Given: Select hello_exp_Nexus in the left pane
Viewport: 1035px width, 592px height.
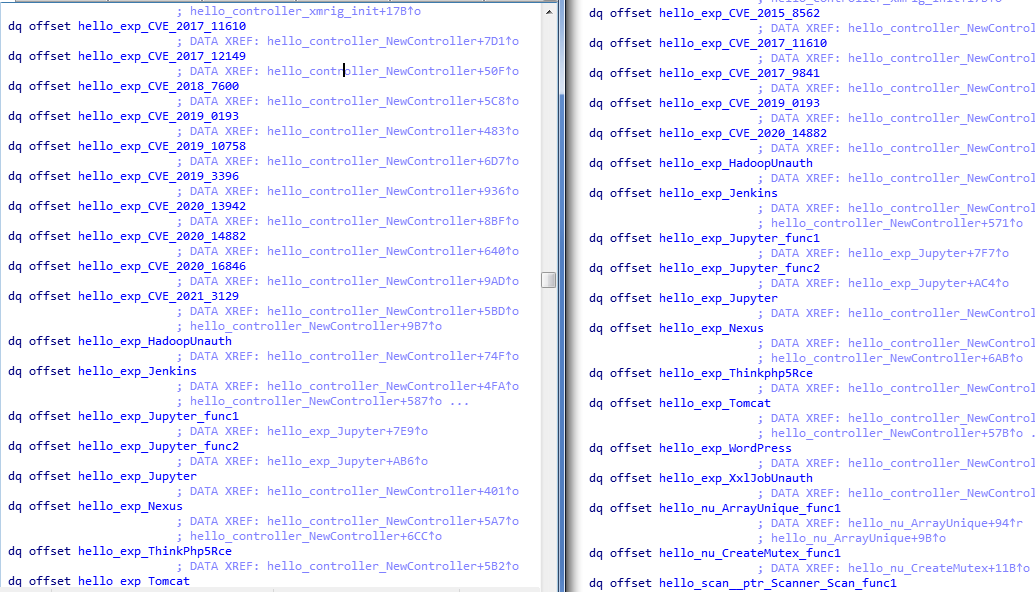Looking at the screenshot, I should click(x=130, y=506).
